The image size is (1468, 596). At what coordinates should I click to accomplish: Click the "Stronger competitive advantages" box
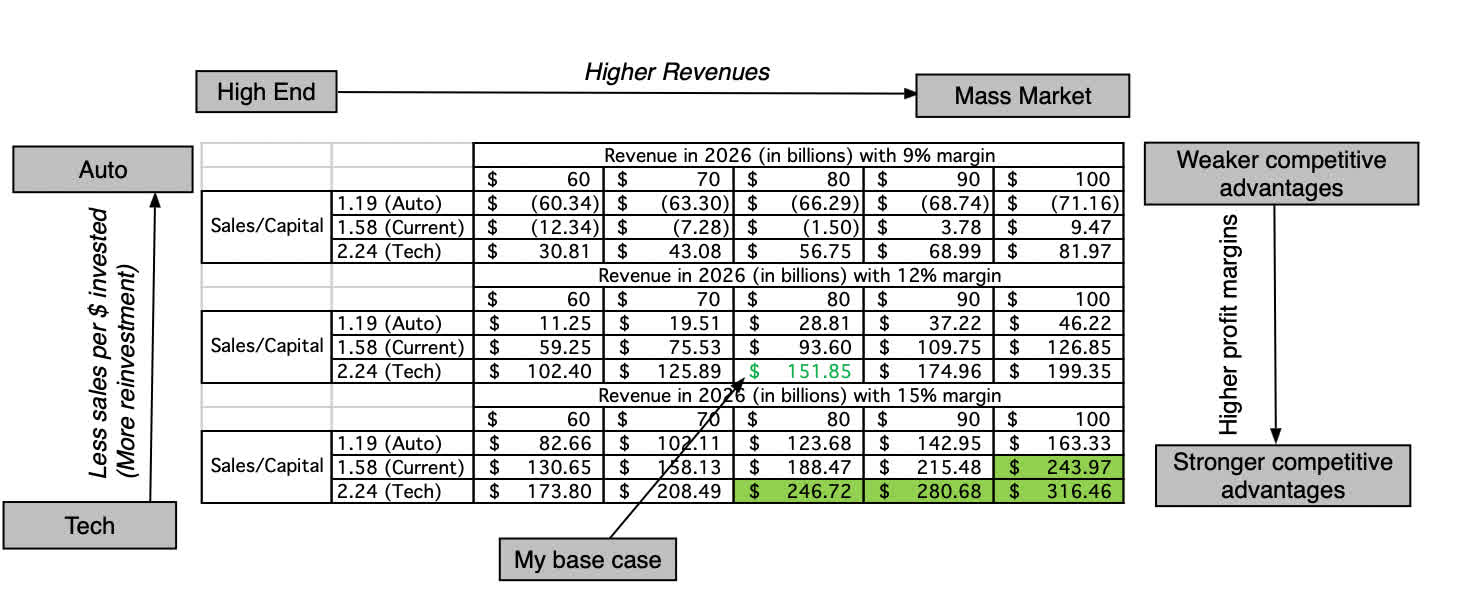(1283, 475)
